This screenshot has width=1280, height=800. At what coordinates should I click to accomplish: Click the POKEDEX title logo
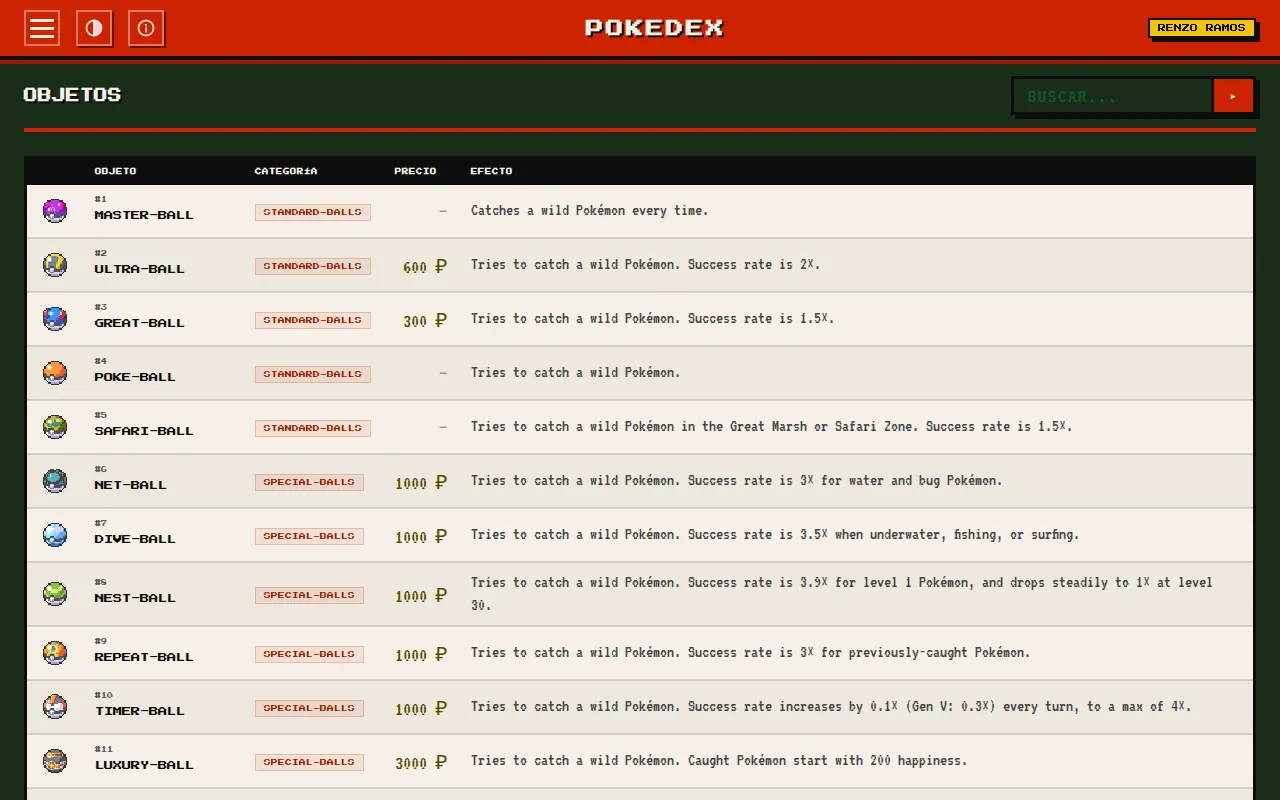click(654, 28)
